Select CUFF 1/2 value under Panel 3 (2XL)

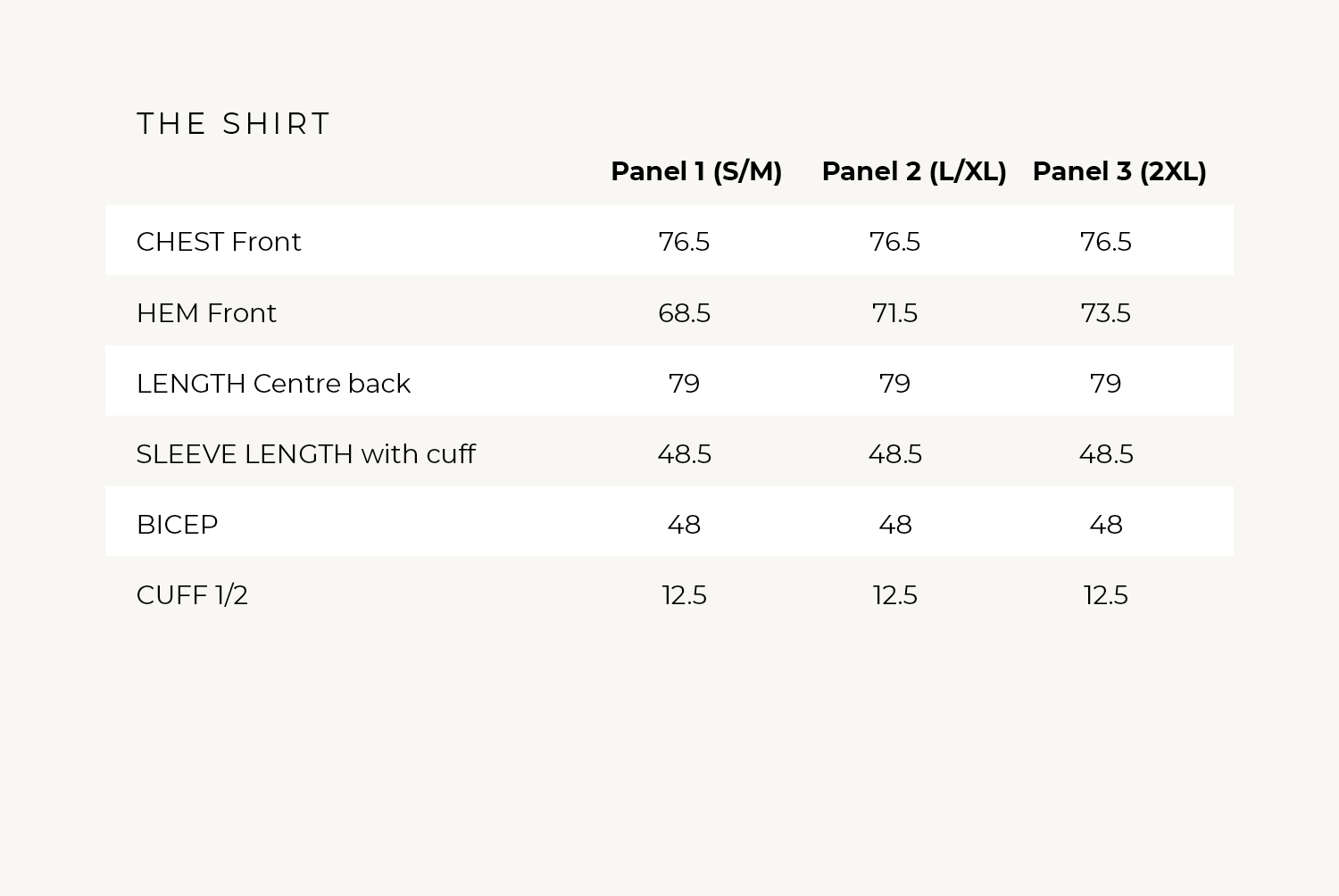(1105, 595)
